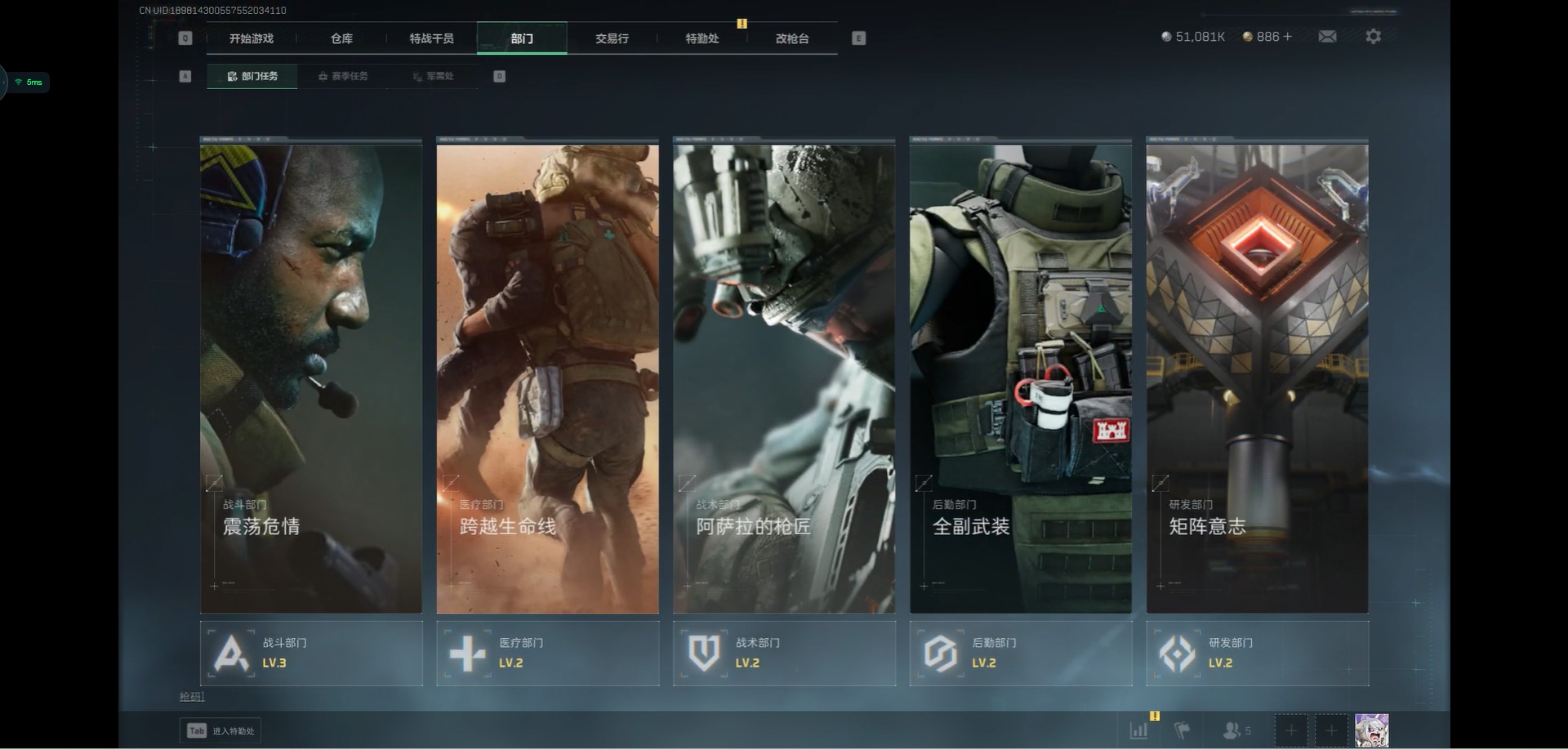
Task: Open the 仓库 tab
Action: pos(341,38)
